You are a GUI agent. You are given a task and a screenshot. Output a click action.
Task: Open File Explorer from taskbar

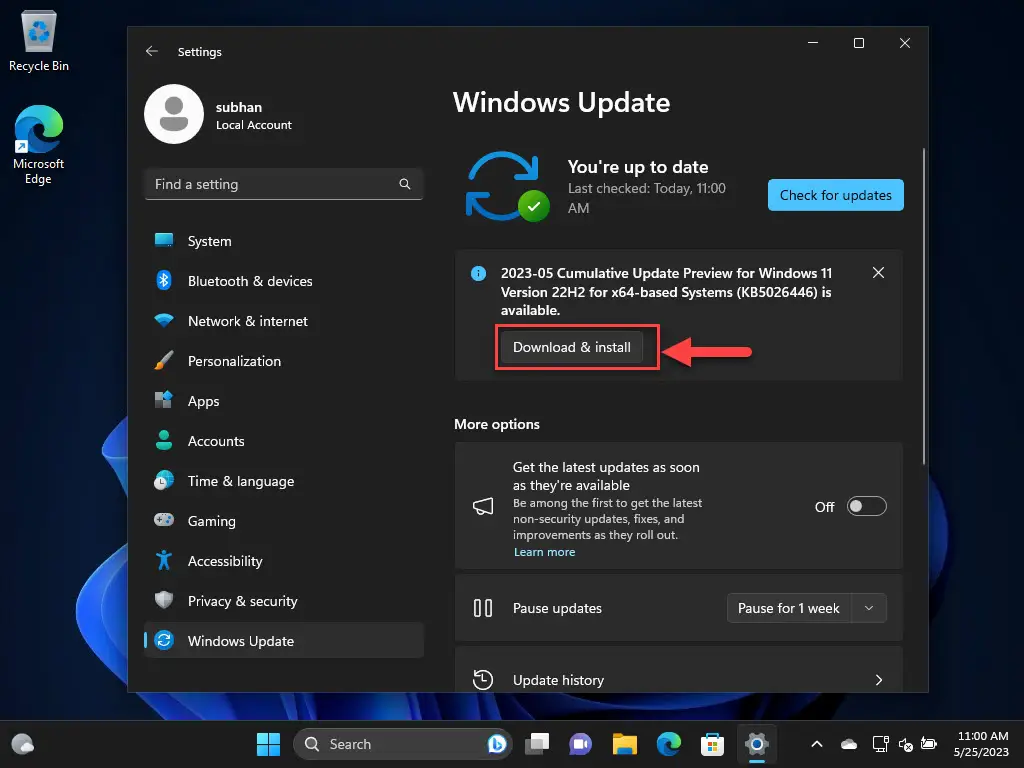point(624,744)
